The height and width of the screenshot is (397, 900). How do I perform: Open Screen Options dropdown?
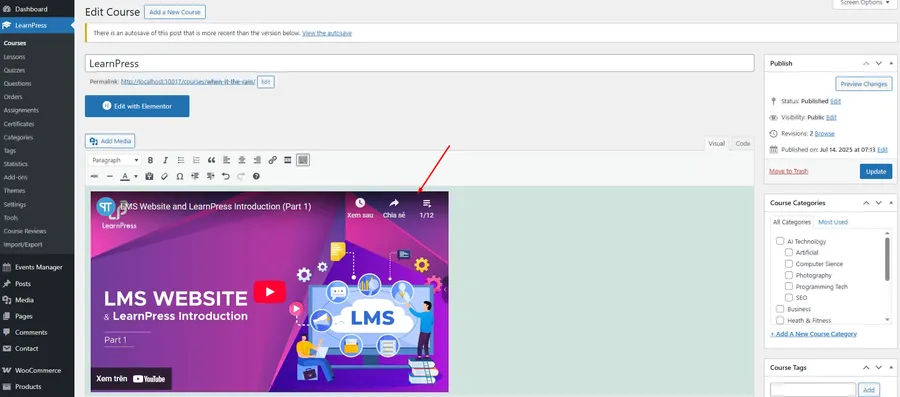click(866, 3)
